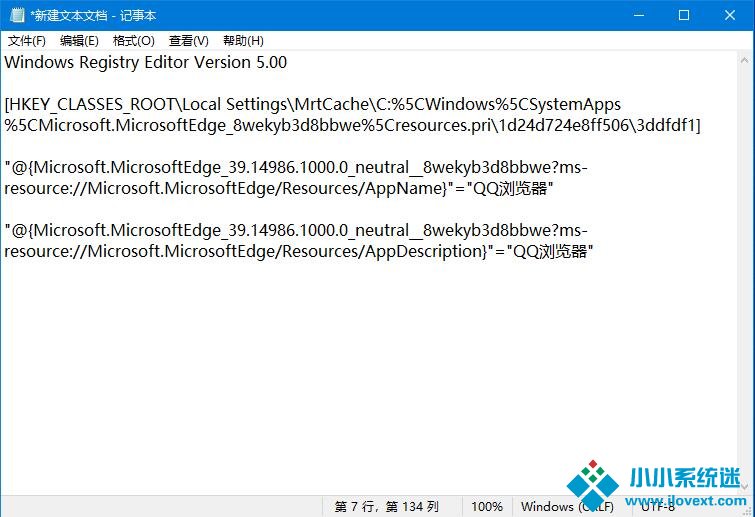Click the line 'Windows Registry Editor Version 5.00'
The image size is (755, 517).
pos(146,63)
